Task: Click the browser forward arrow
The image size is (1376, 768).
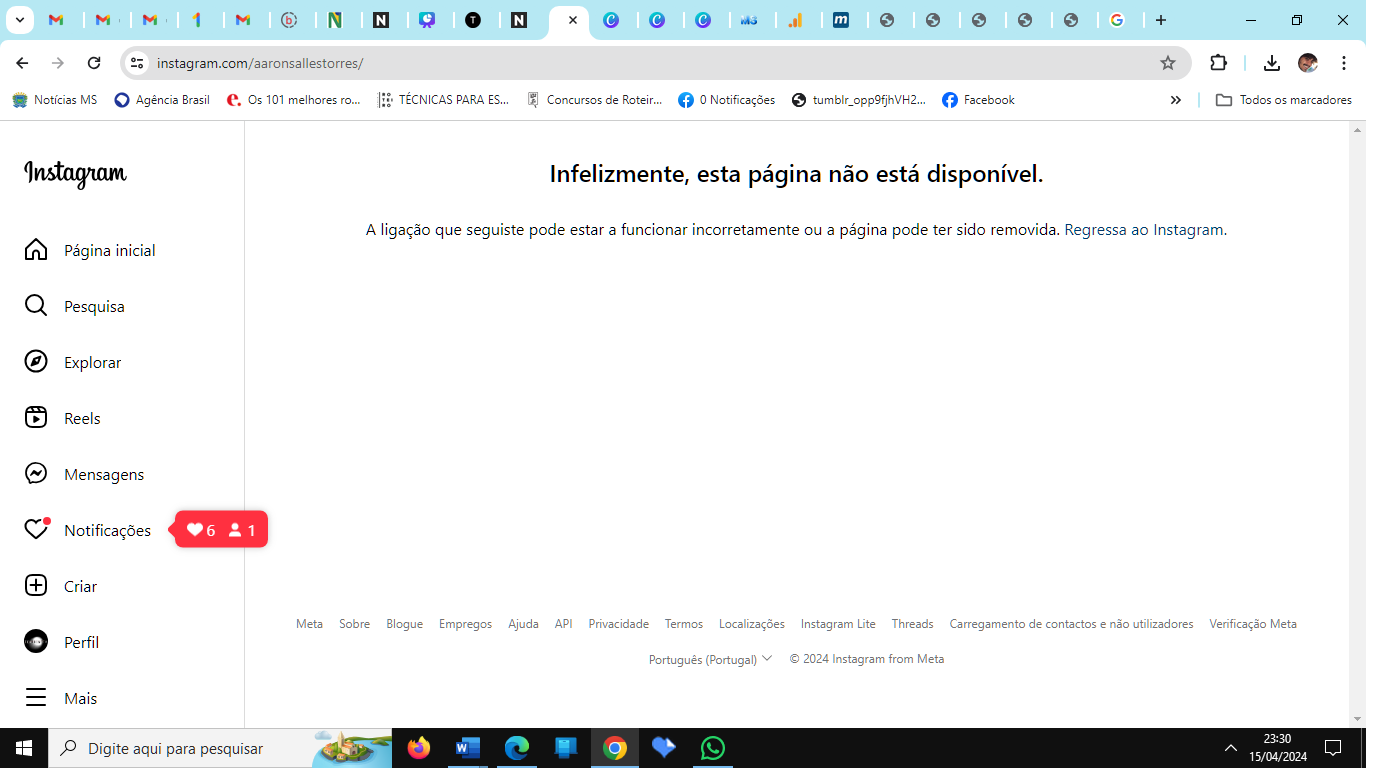Action: point(58,63)
